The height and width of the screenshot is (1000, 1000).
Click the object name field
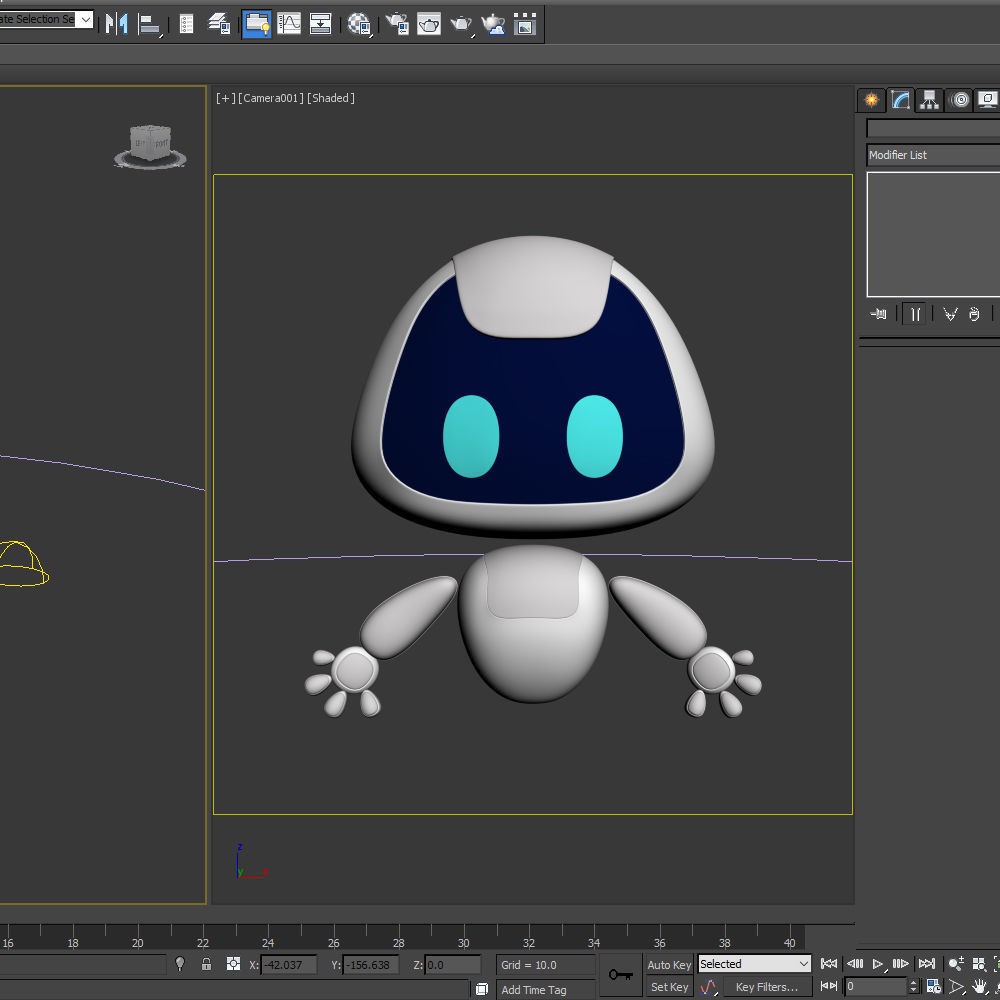click(x=933, y=128)
